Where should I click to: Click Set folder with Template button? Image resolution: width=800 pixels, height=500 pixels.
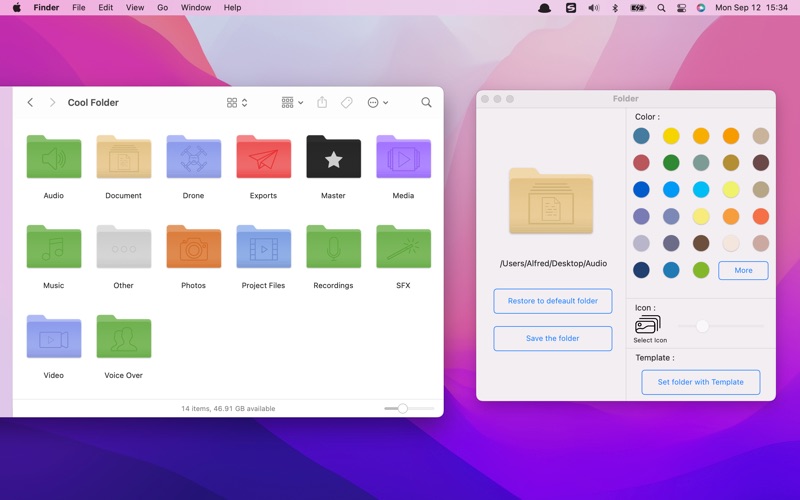[x=701, y=382]
